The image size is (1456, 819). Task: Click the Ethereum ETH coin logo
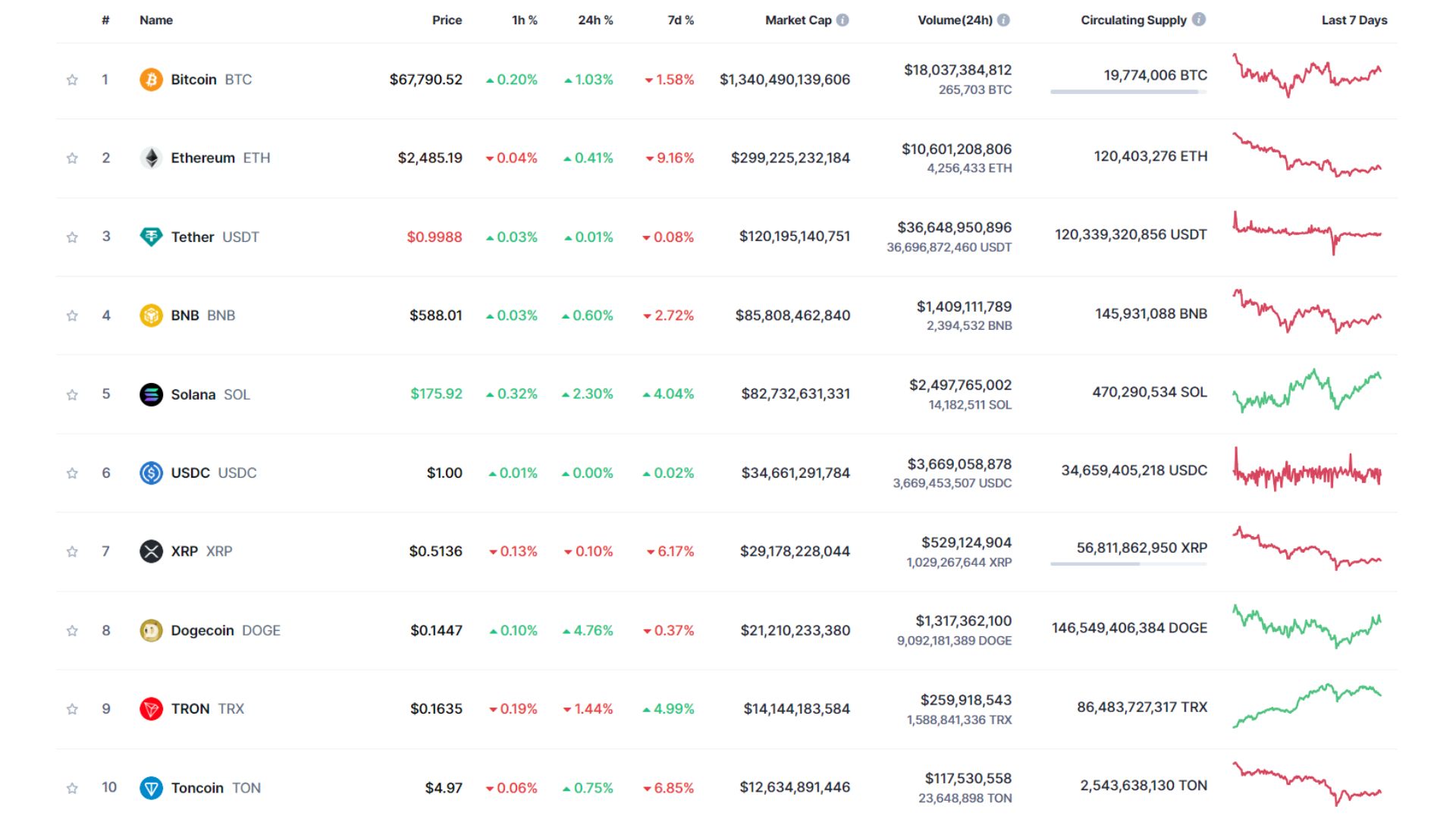[152, 158]
